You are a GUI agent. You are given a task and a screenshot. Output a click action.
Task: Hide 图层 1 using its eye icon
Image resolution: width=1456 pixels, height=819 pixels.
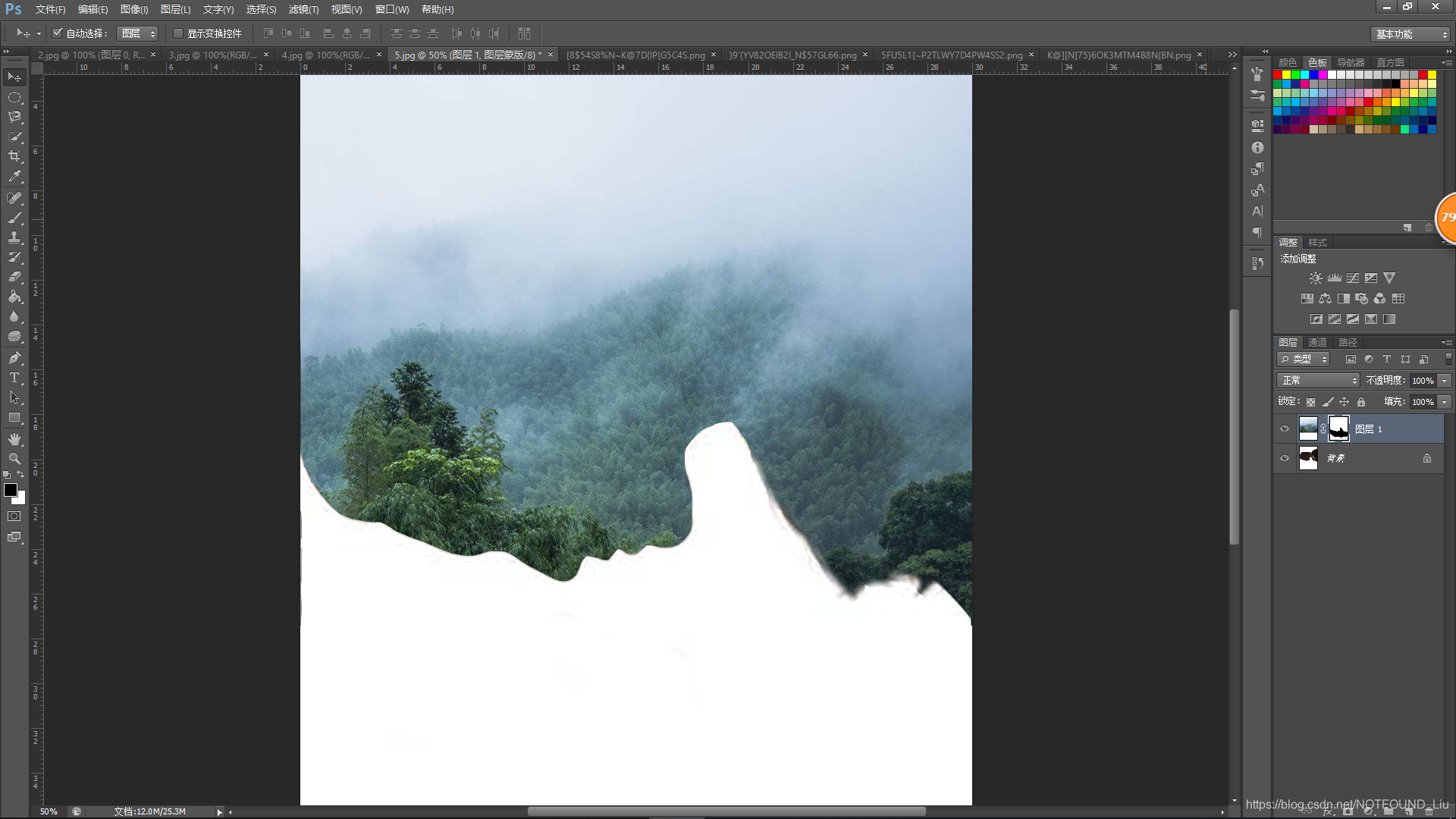tap(1285, 429)
